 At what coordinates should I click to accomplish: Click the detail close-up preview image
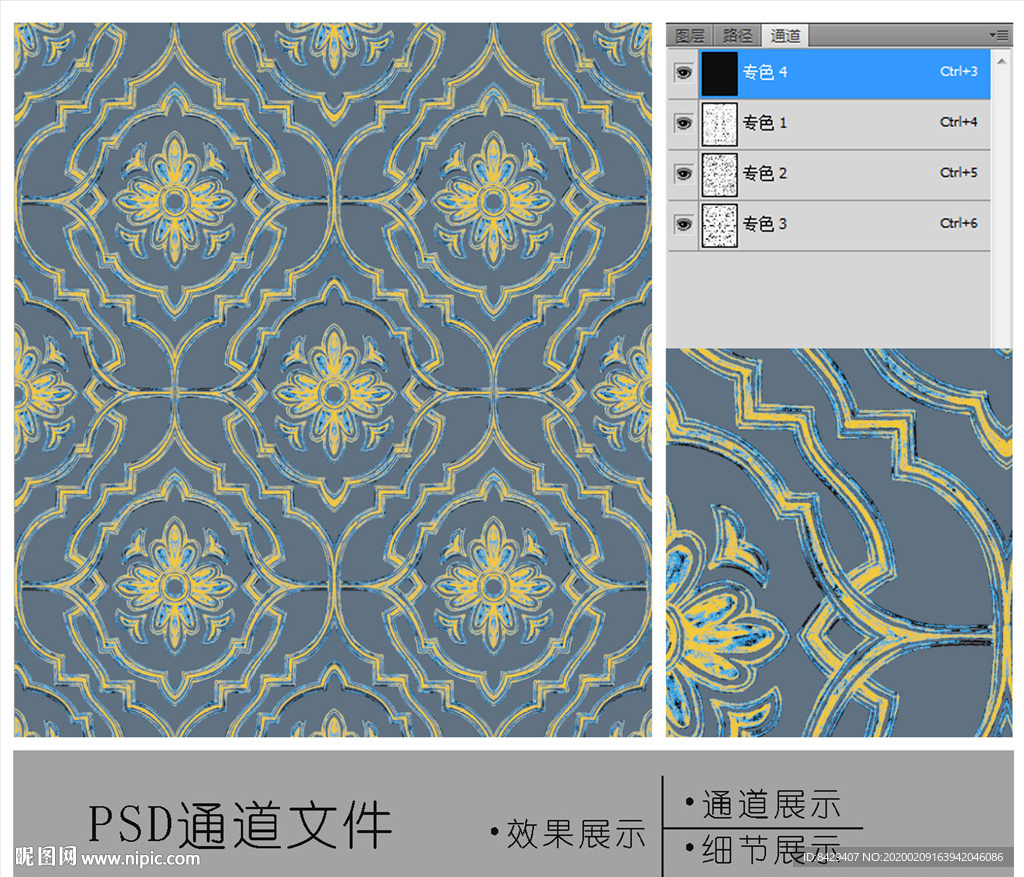(839, 543)
